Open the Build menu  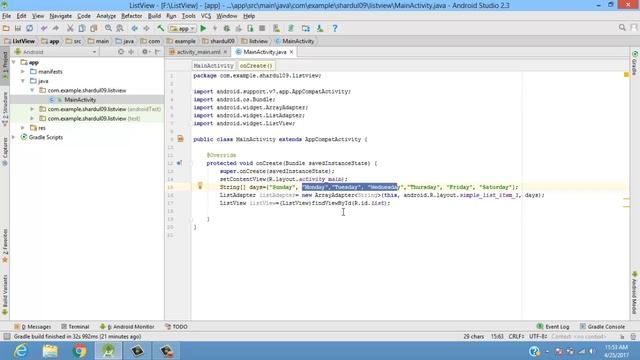pyautogui.click(x=154, y=16)
